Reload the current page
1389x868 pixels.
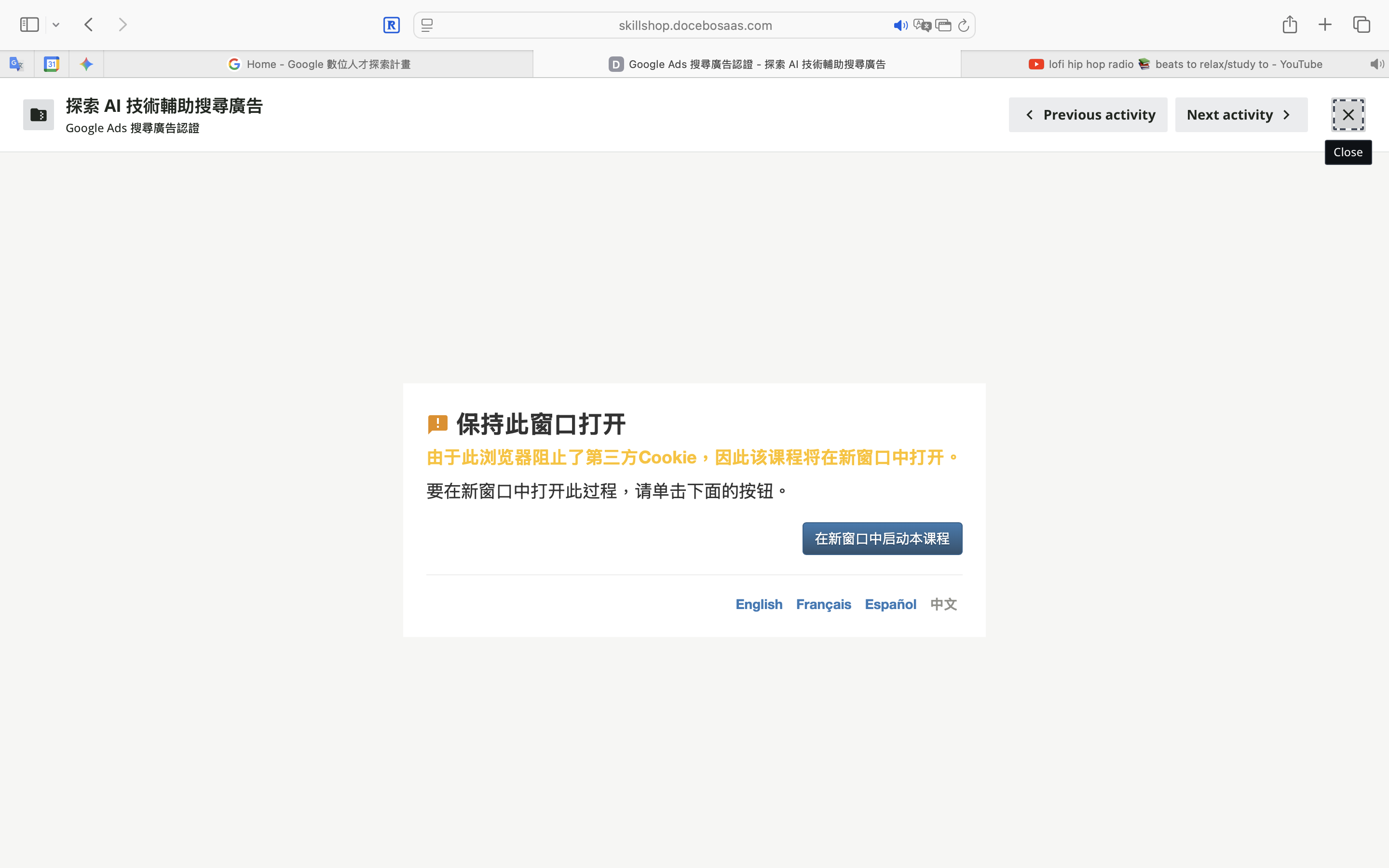click(x=964, y=25)
